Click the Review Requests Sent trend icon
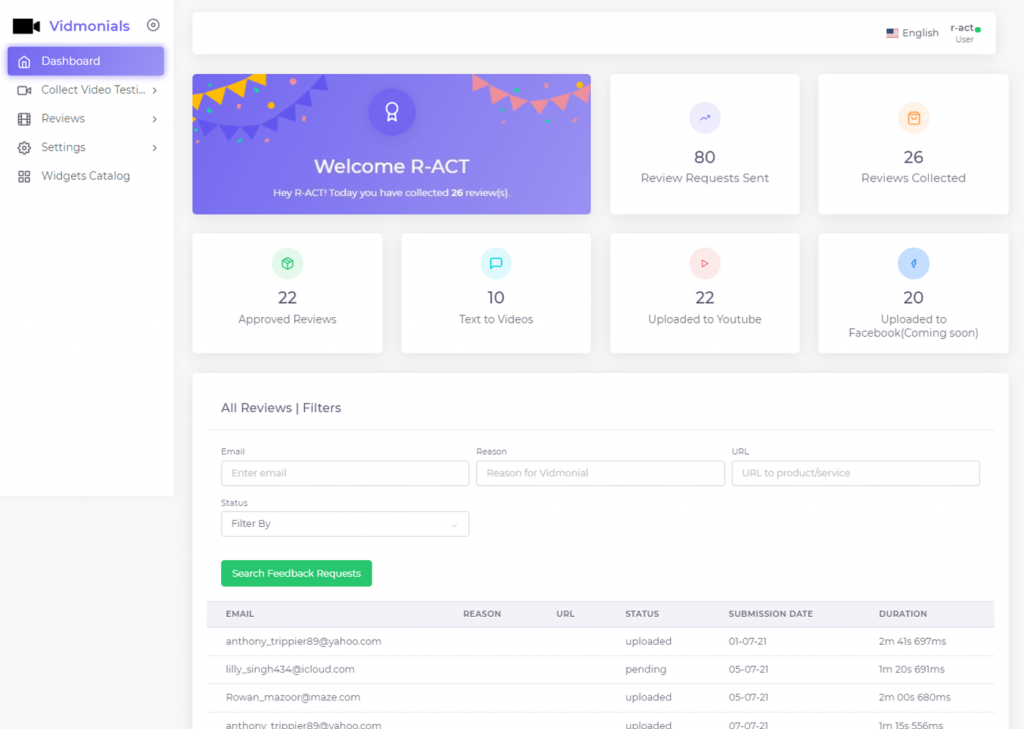The image size is (1024, 729). (705, 118)
